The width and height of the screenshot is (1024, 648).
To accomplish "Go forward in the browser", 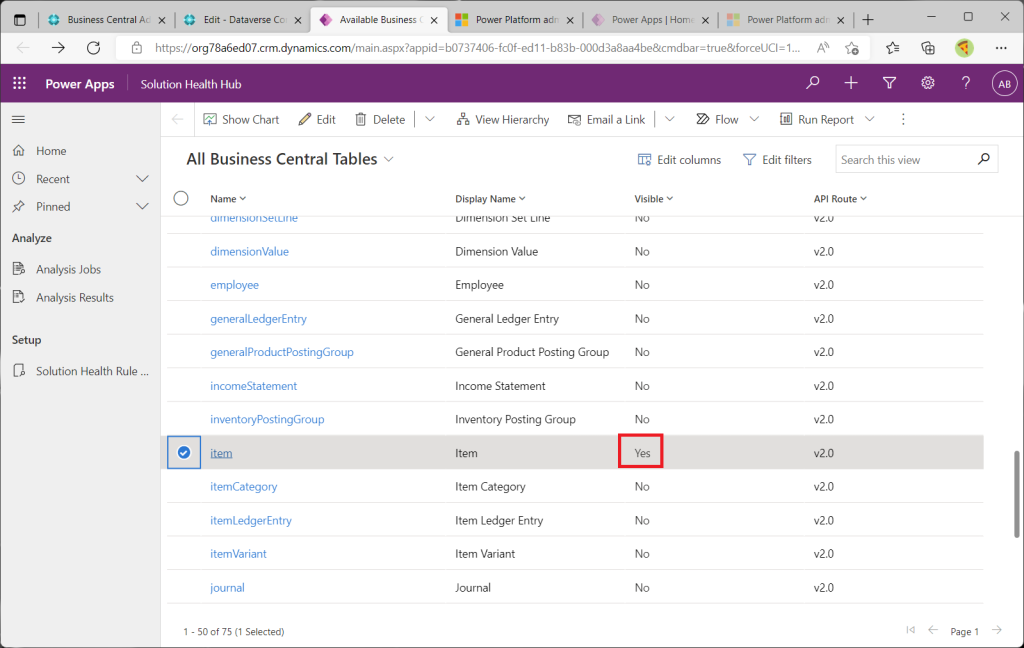I will pos(58,48).
